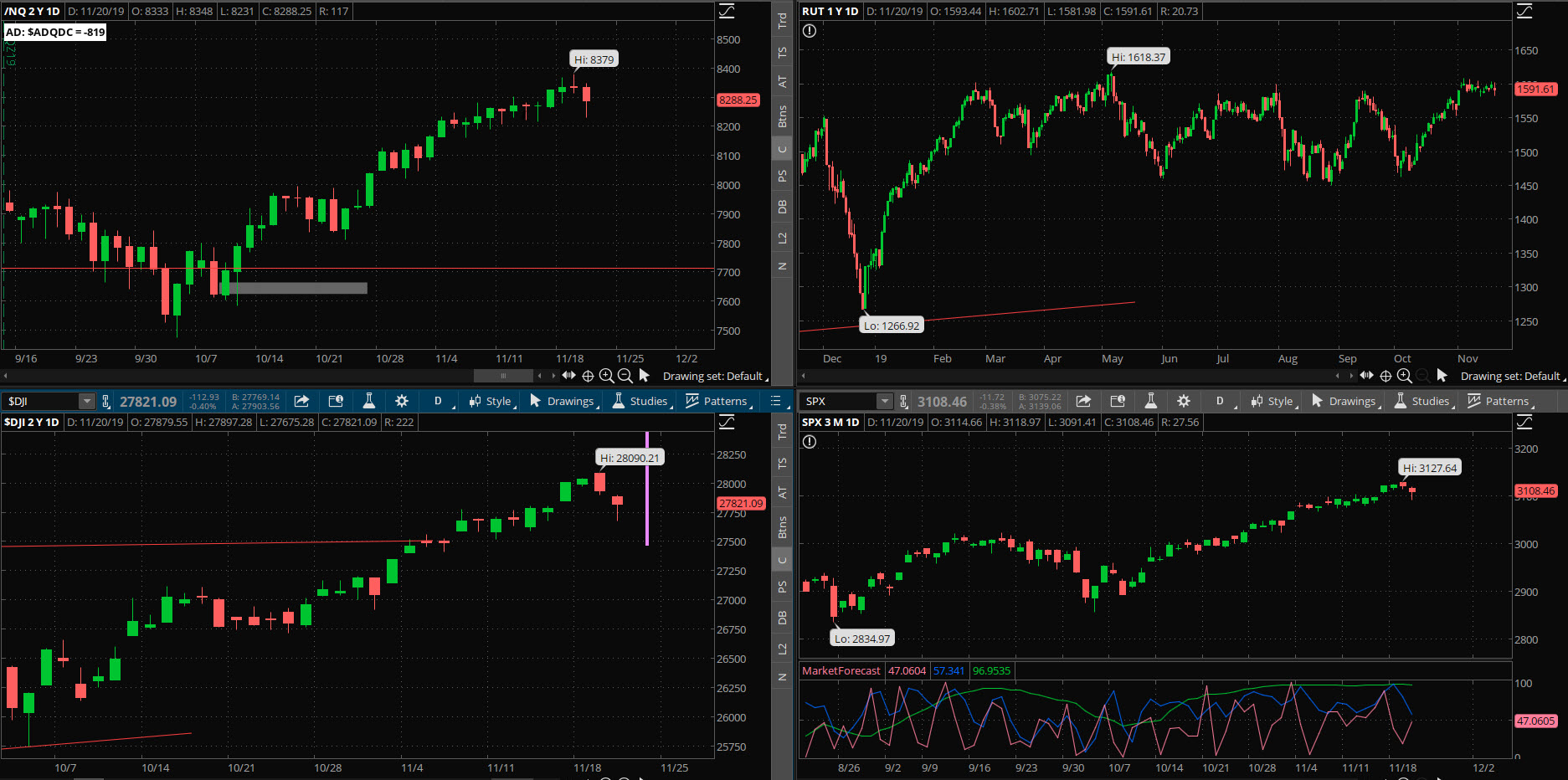Click the crosshair pan icon under the RUT chart
Image resolution: width=1568 pixels, height=780 pixels.
coord(1385,376)
